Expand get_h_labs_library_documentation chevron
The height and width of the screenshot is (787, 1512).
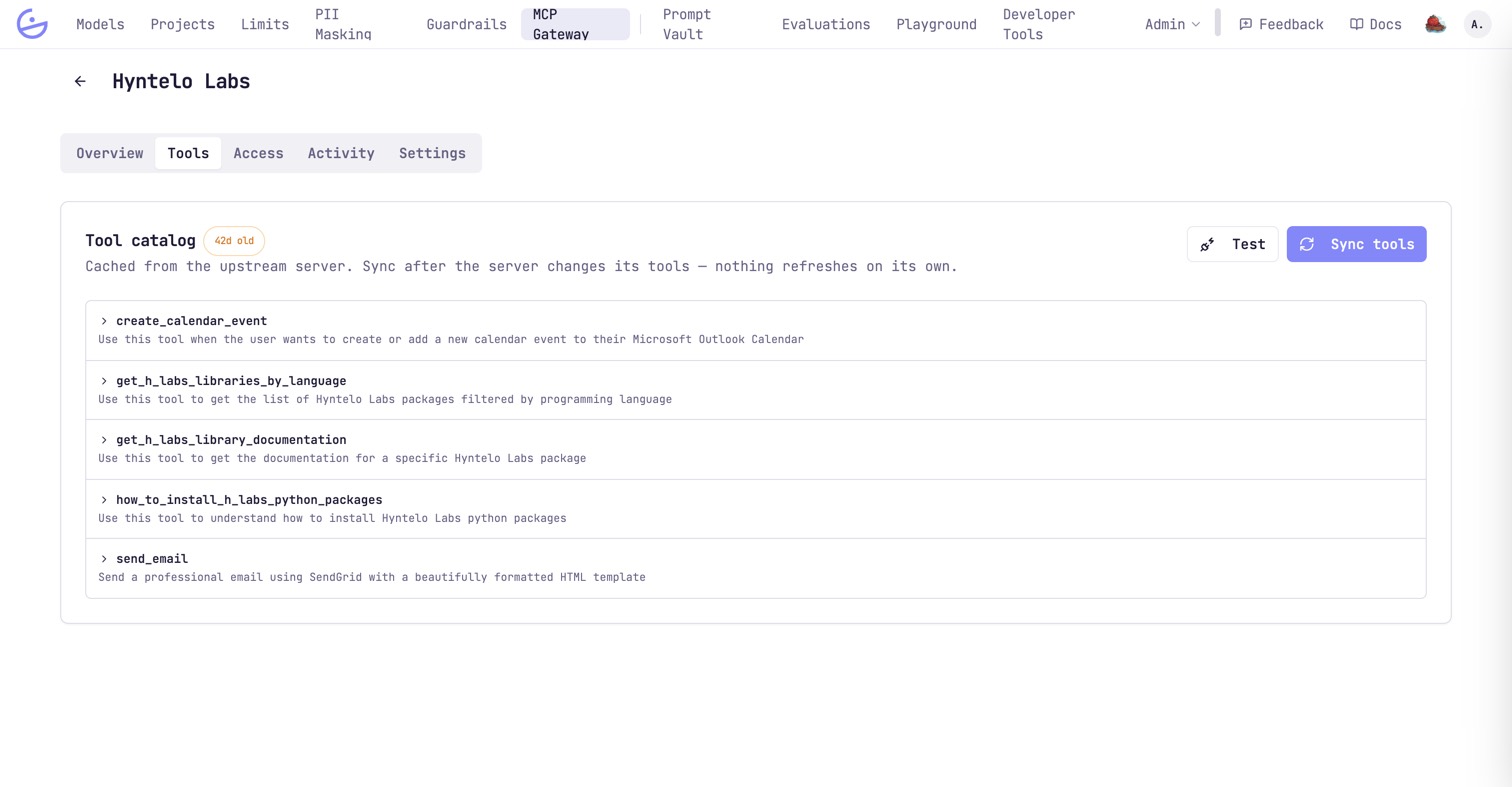(104, 440)
